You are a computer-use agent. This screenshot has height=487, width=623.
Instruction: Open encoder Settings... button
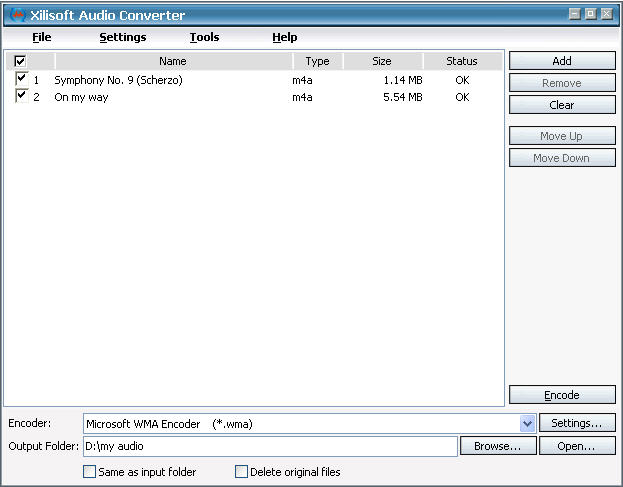pyautogui.click(x=577, y=423)
